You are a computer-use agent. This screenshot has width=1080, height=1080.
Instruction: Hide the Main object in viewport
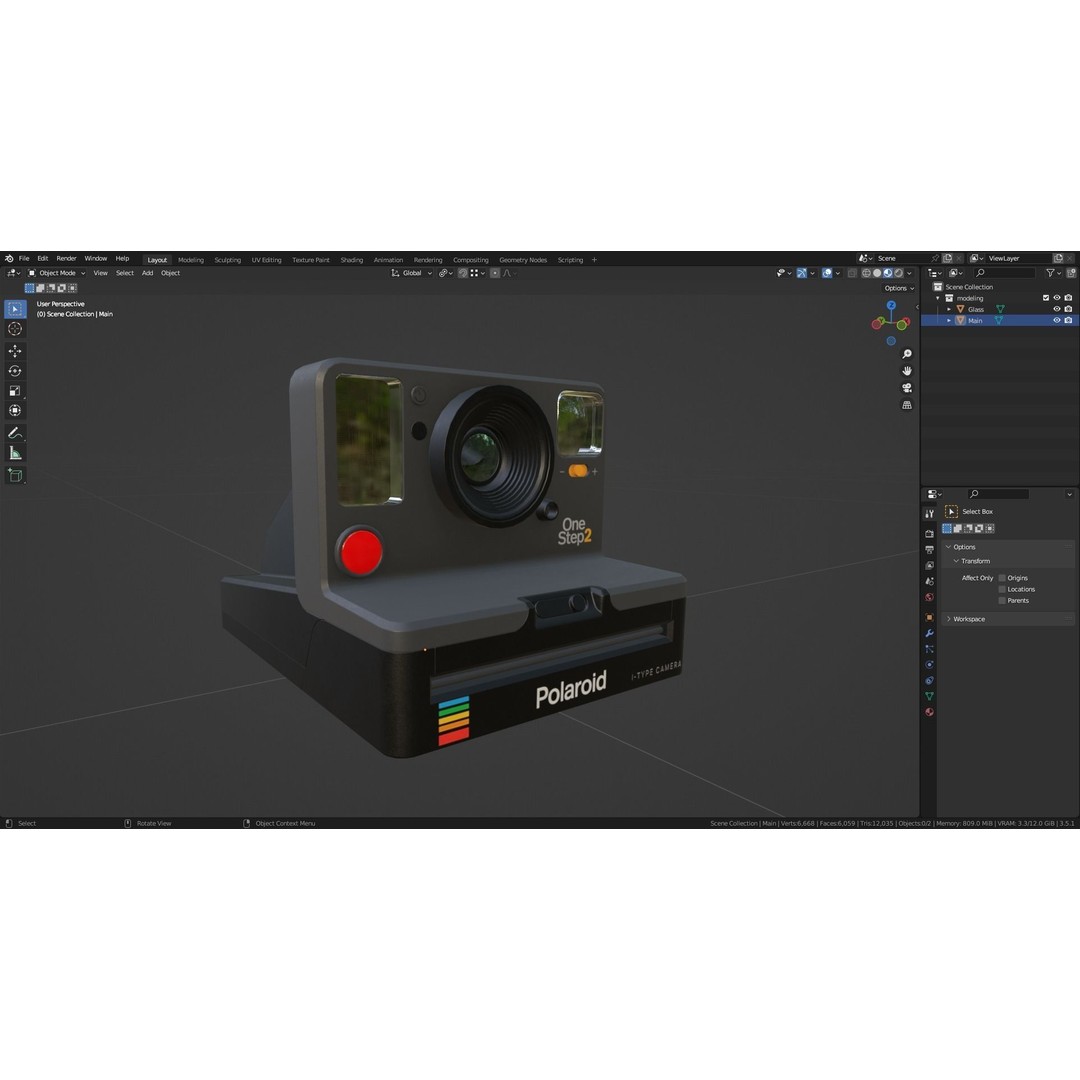click(1057, 320)
